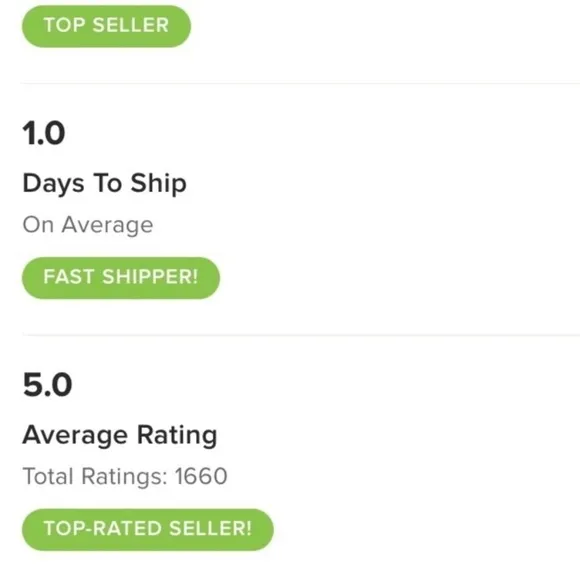This screenshot has height=580, width=580.
Task: Click the 1660 ratings count number
Action: [201, 476]
